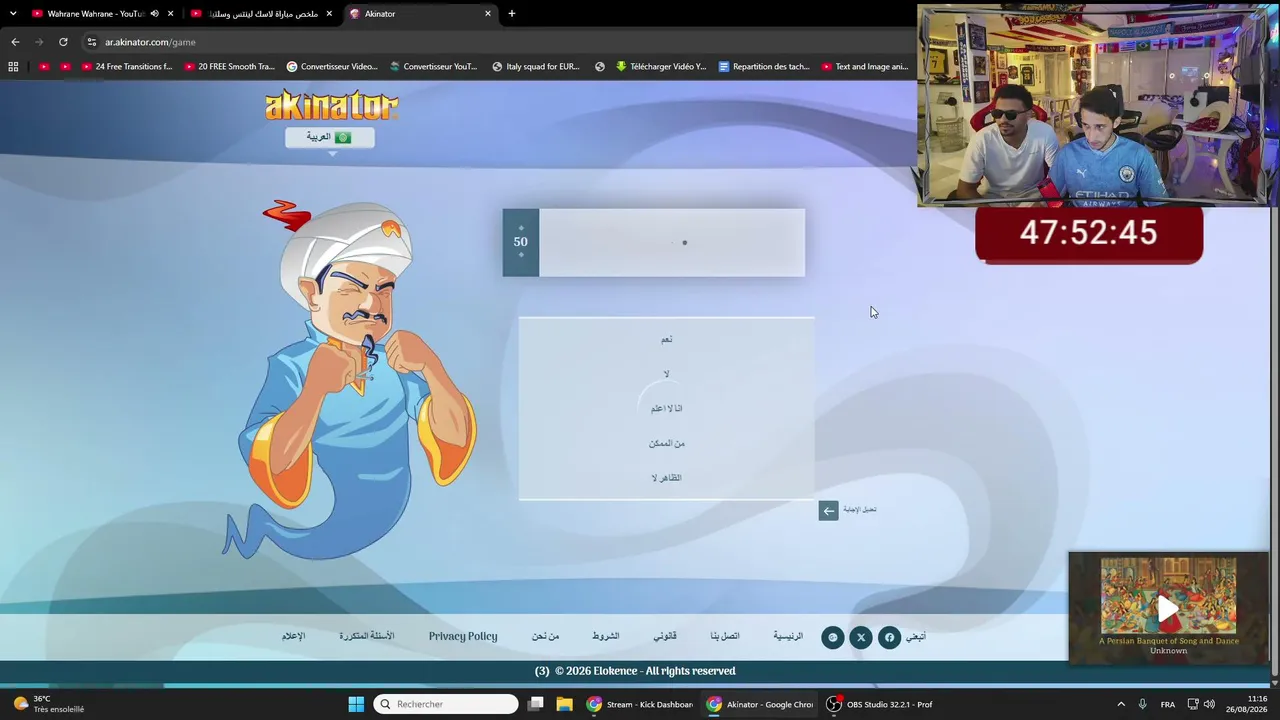
Task: Open the Repartition des tach... bookmark
Action: coord(764,67)
